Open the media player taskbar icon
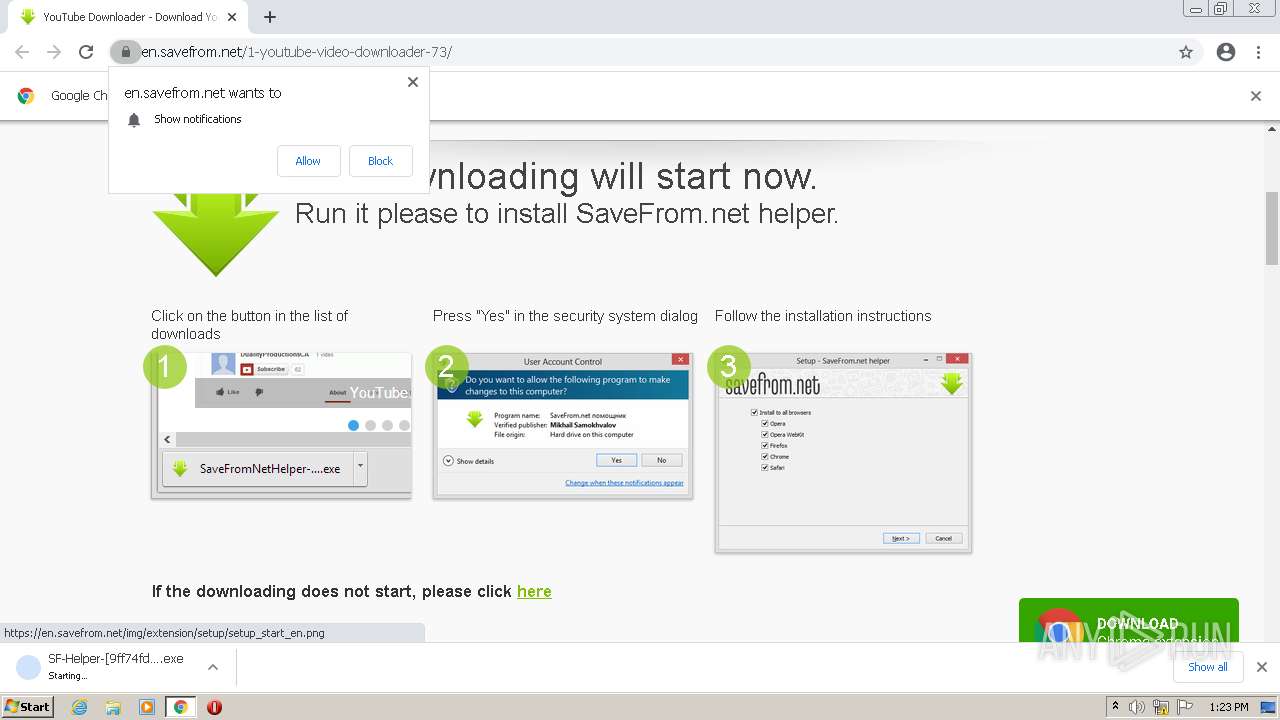This screenshot has height=720, width=1280. pos(147,706)
